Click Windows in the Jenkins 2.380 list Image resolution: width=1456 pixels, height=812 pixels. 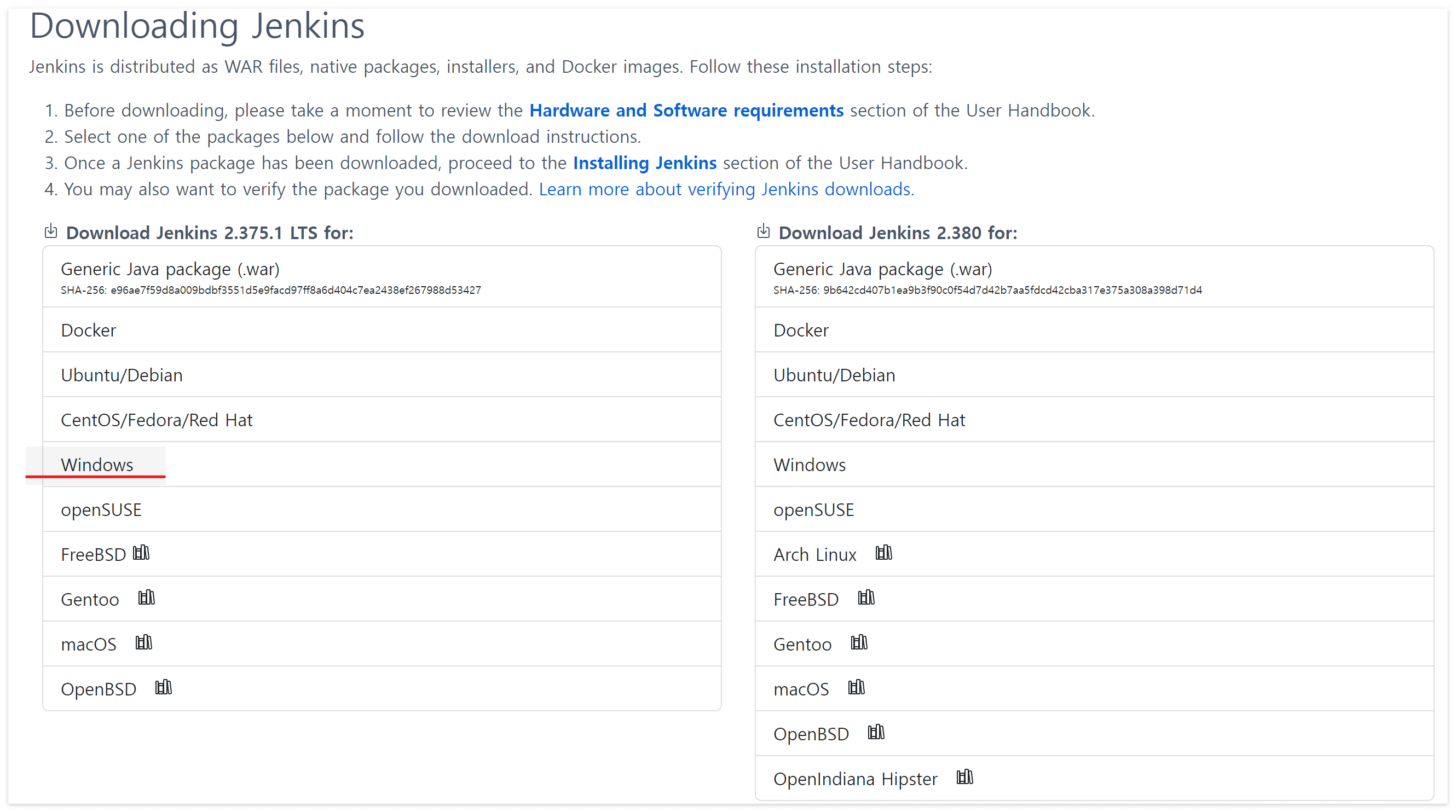[x=809, y=465]
